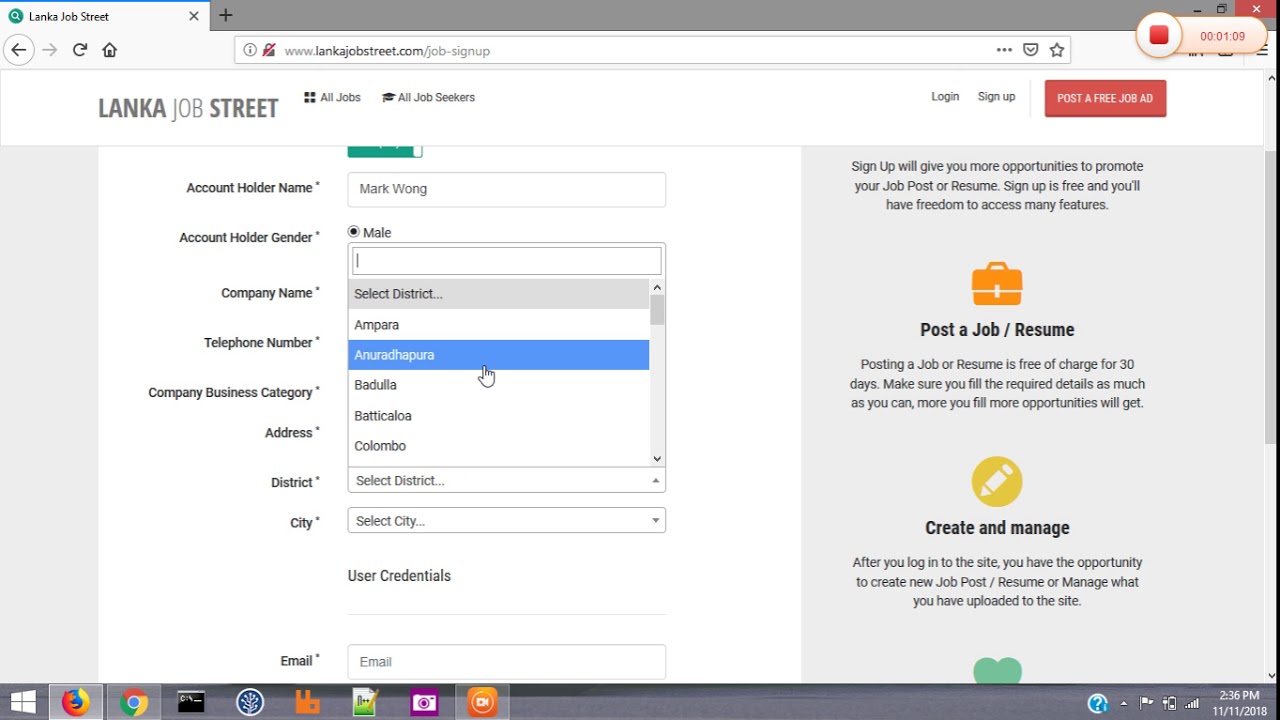
Task: Check network signal icon in tray
Action: click(x=1191, y=703)
